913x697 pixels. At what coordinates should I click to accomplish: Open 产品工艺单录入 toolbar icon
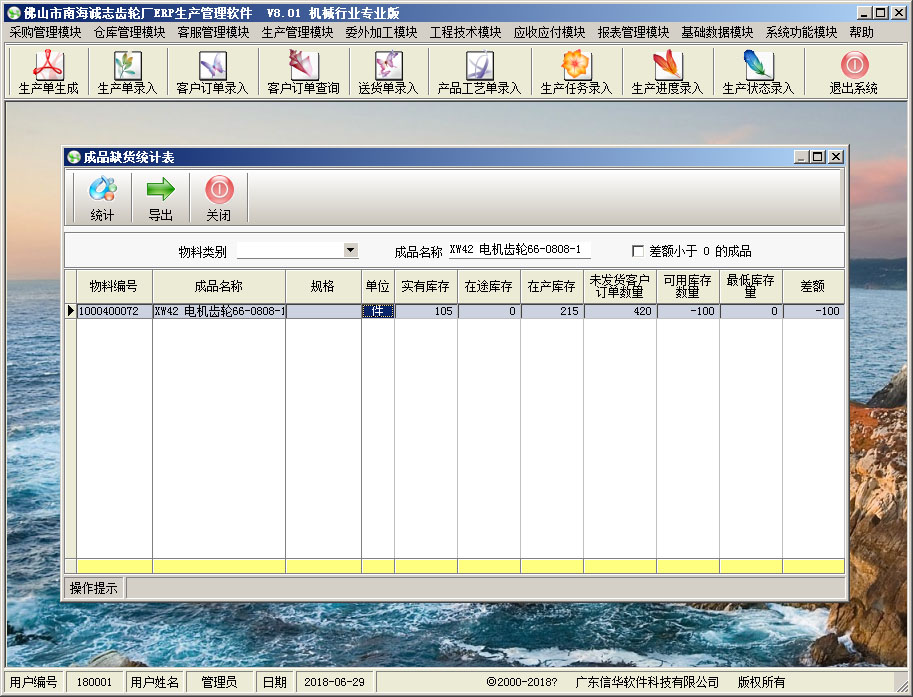(x=479, y=71)
